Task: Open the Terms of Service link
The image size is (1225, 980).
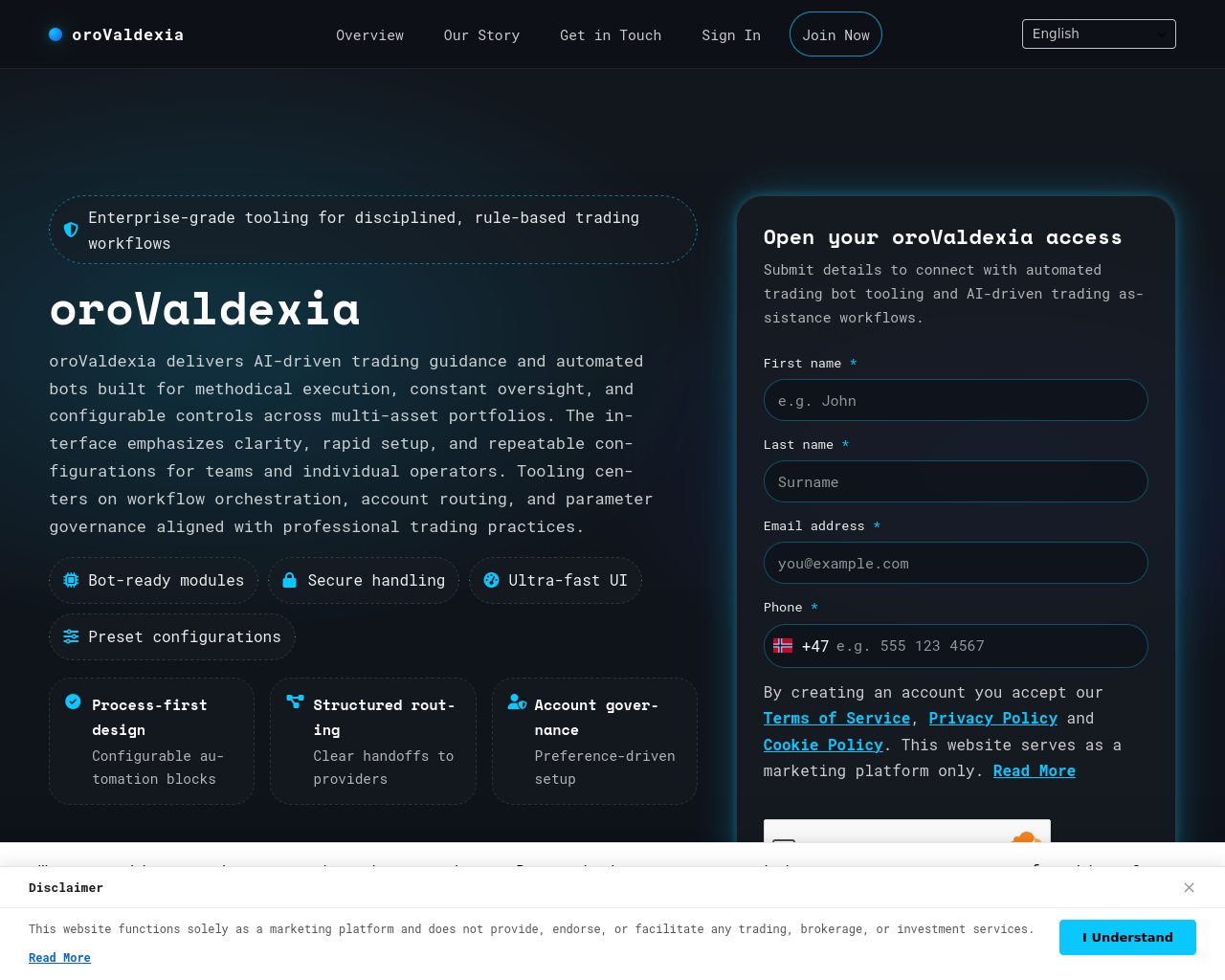Action: (x=836, y=719)
